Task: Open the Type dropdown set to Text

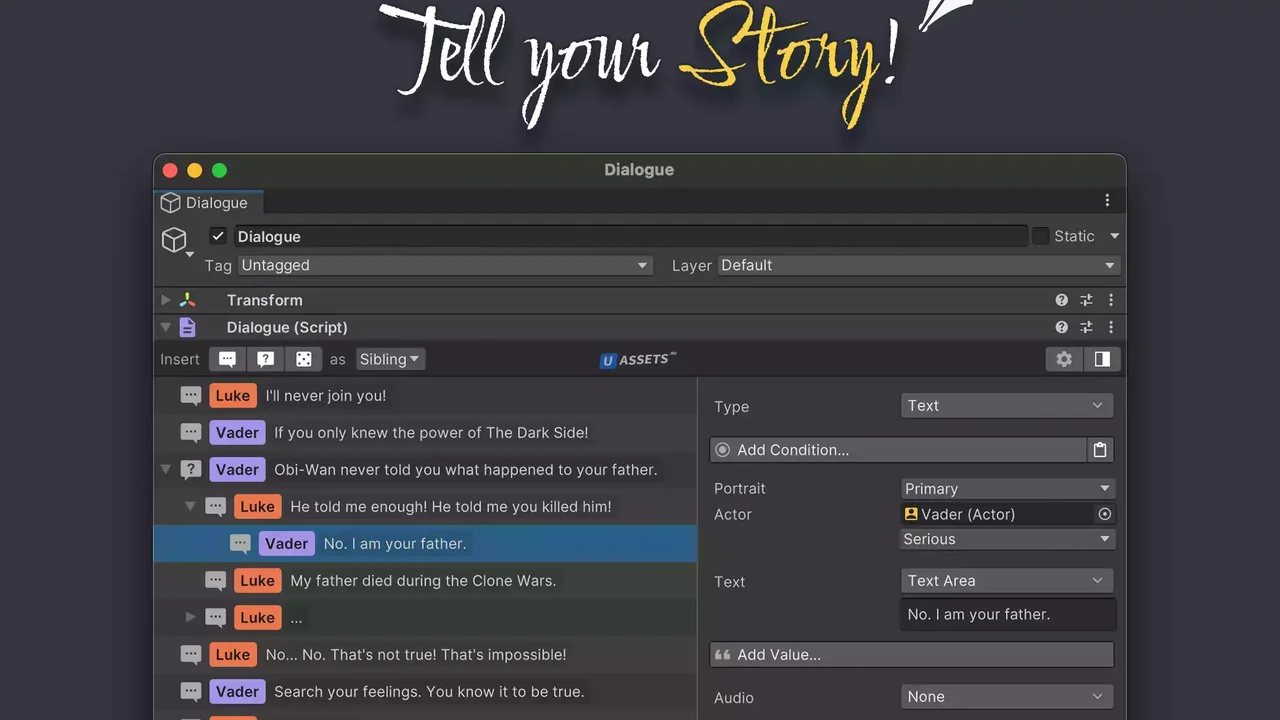Action: click(1007, 406)
